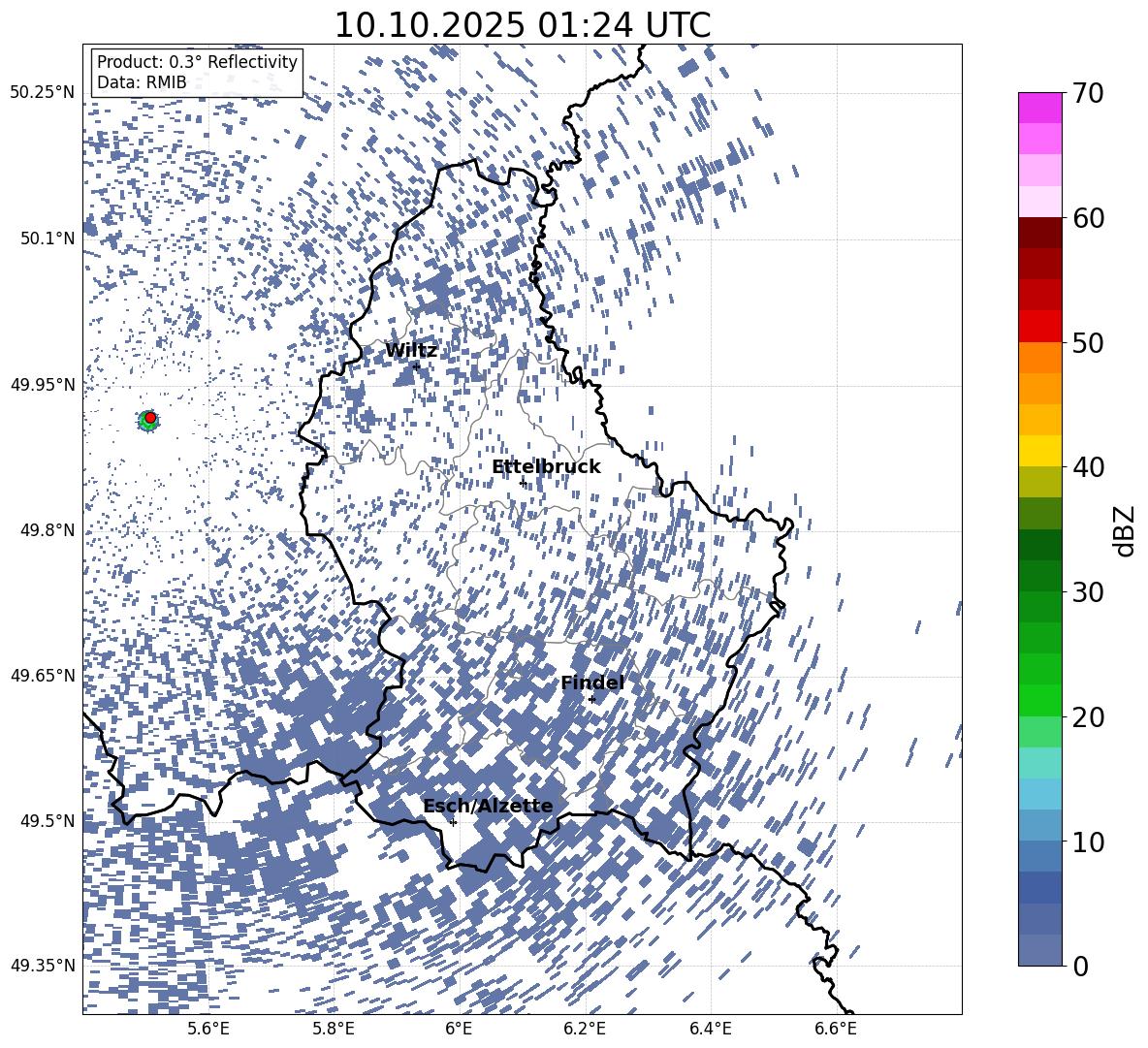The image size is (1148, 1048).
Task: Click the 49.5°N latitude label
Action: click(47, 821)
